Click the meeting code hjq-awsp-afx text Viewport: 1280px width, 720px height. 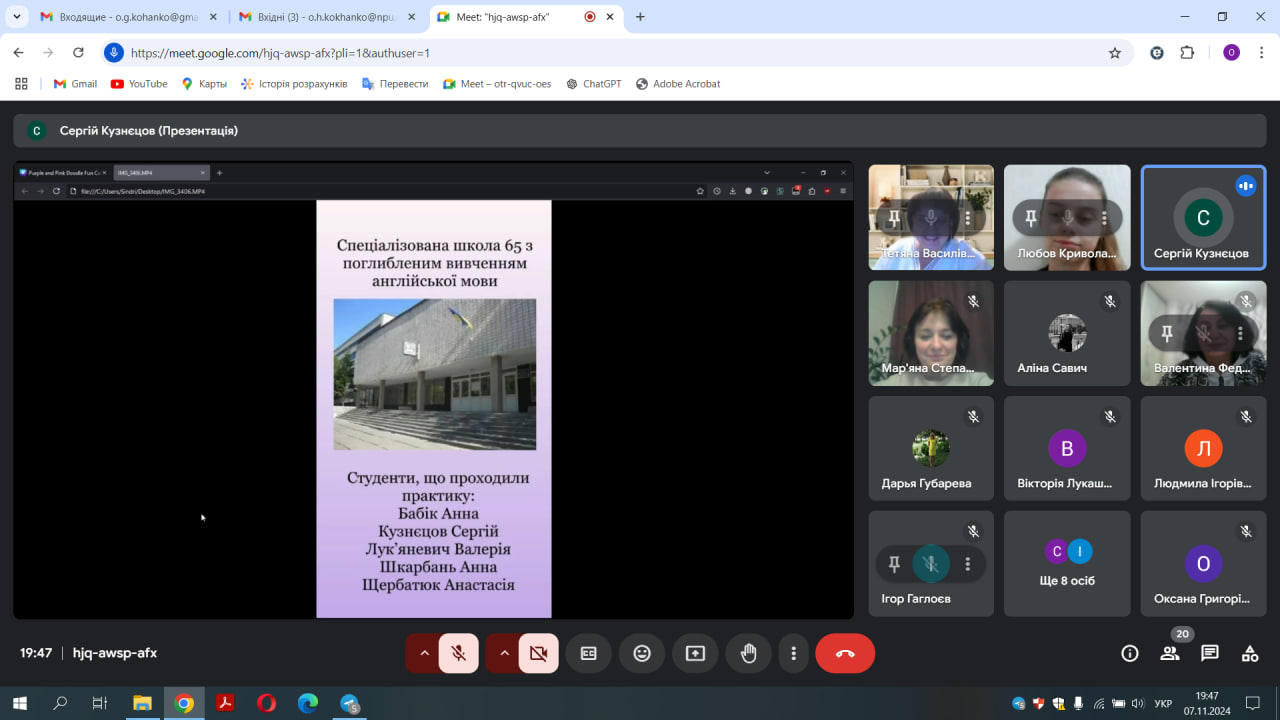[x=115, y=653]
